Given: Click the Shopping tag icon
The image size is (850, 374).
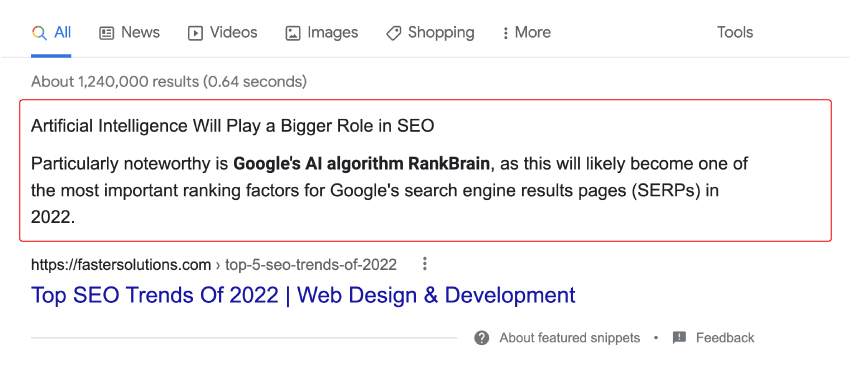Looking at the screenshot, I should coord(394,33).
